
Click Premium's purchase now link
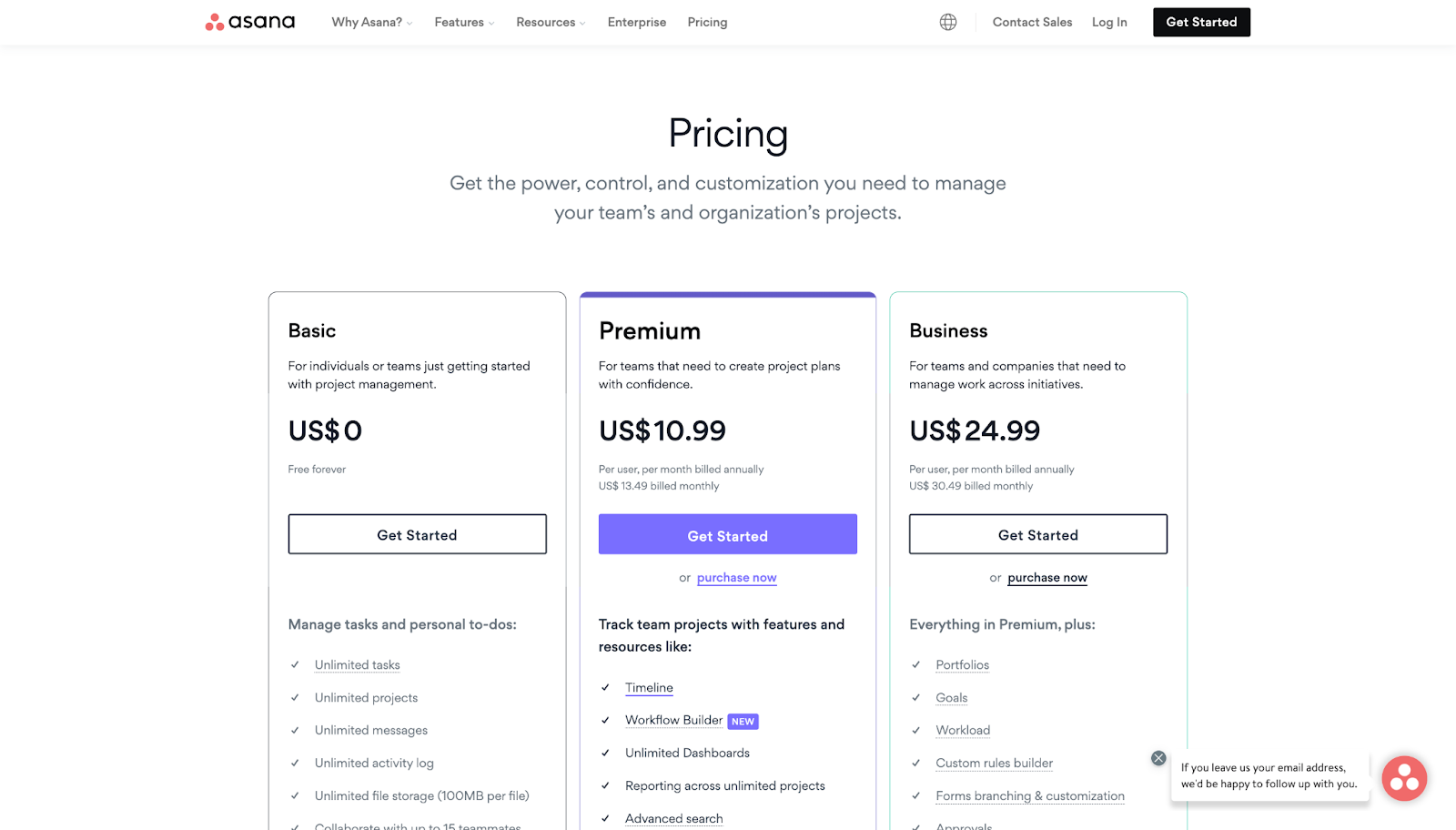coord(736,578)
